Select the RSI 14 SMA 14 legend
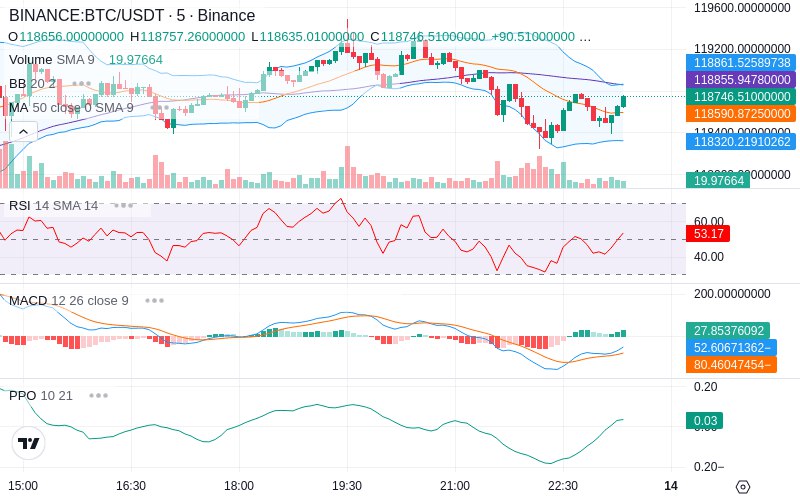This screenshot has height=500, width=800. (x=54, y=206)
